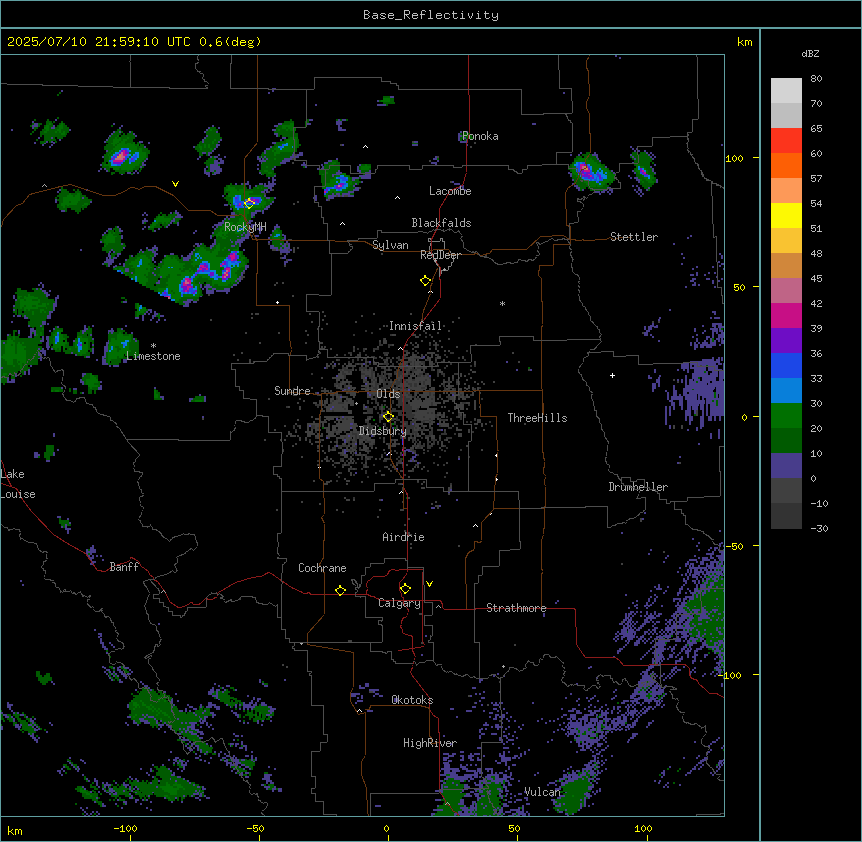Click the Sylvan label

[x=390, y=245]
